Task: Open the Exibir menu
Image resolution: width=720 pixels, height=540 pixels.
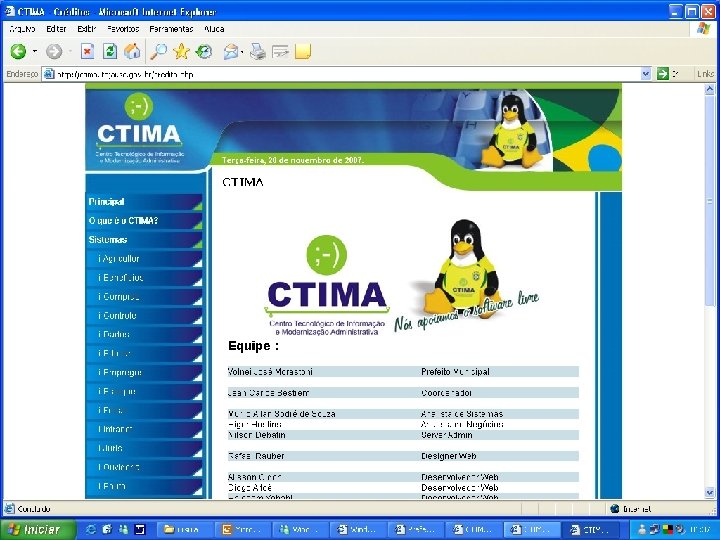Action: [86, 29]
